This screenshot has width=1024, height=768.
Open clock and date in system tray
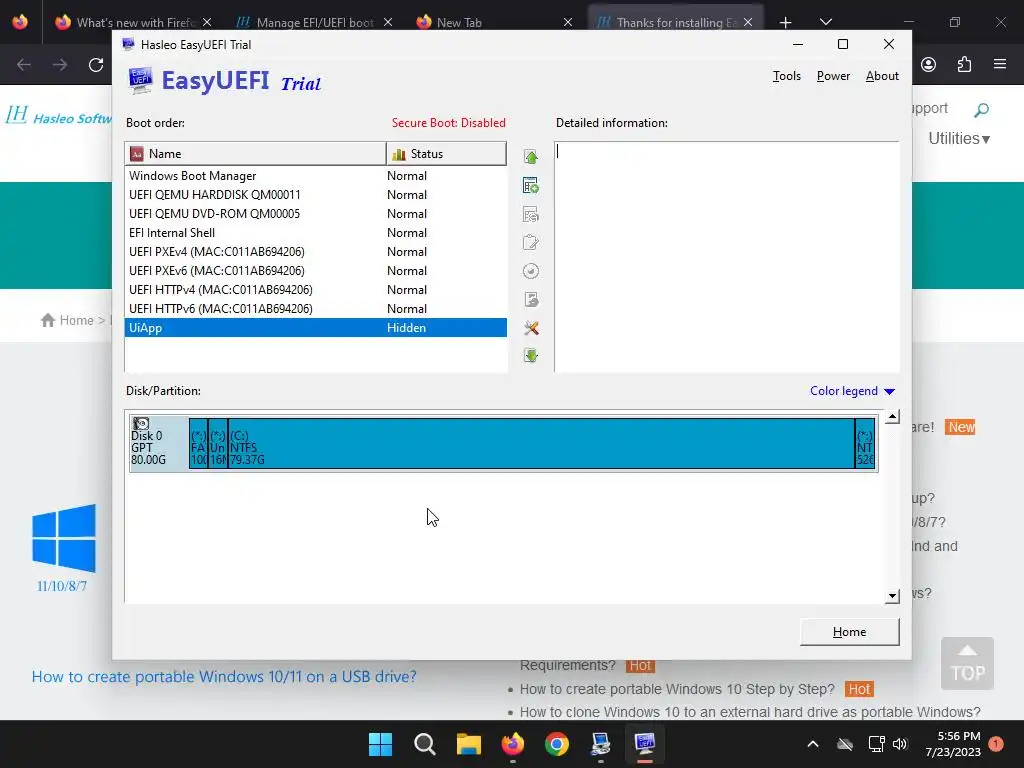click(953, 744)
